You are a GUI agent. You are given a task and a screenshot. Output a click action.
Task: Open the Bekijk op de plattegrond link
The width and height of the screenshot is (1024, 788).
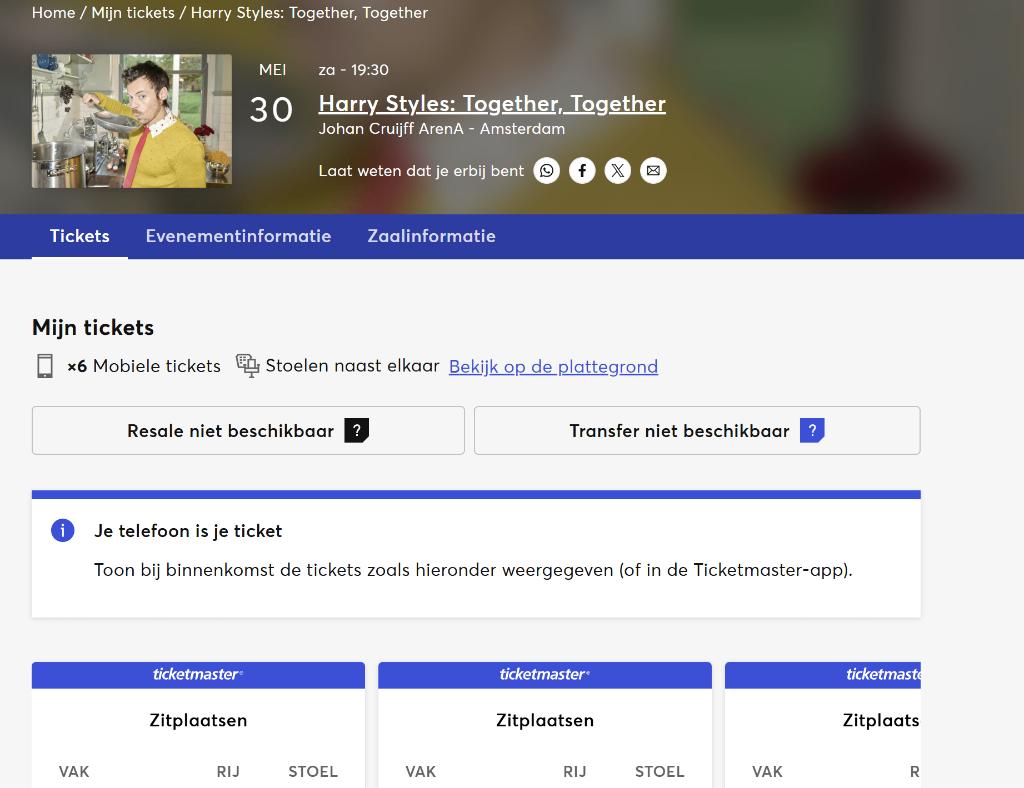(x=553, y=367)
